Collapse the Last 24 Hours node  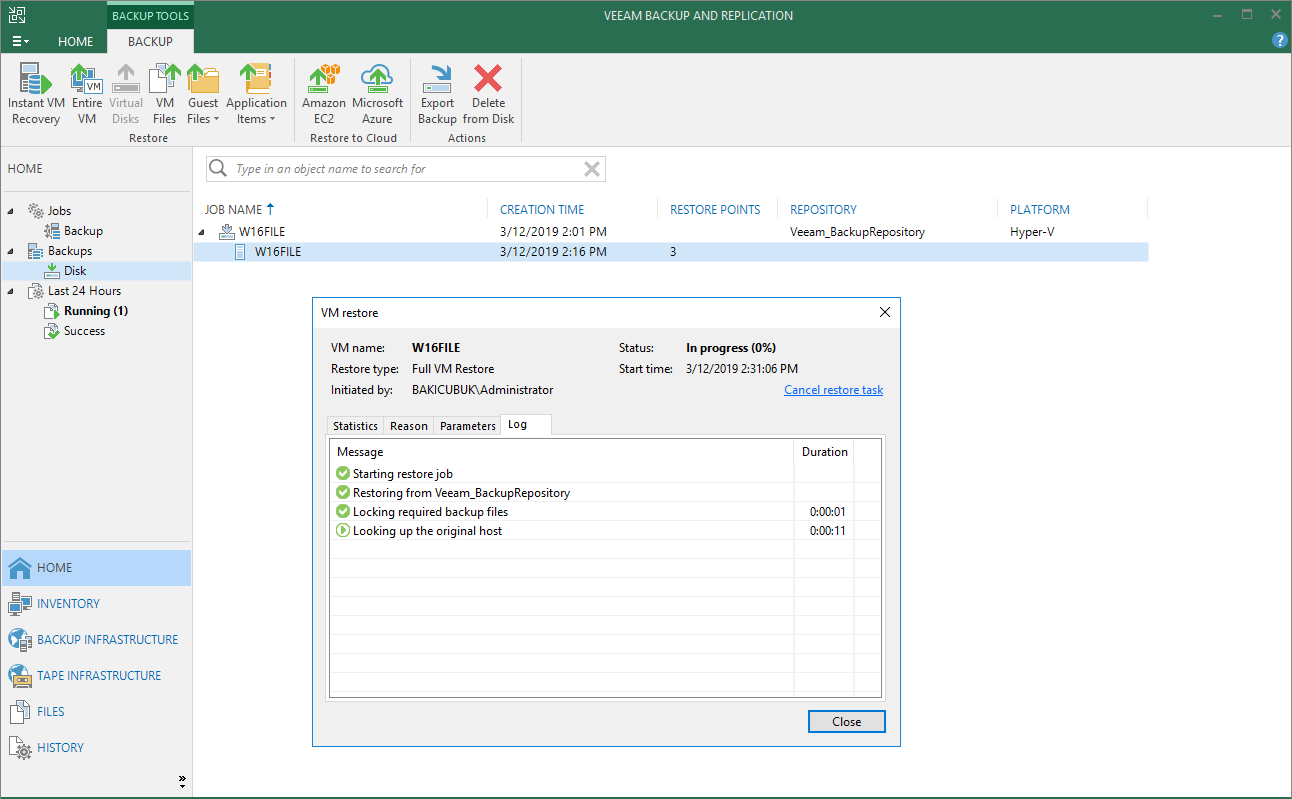pos(12,291)
